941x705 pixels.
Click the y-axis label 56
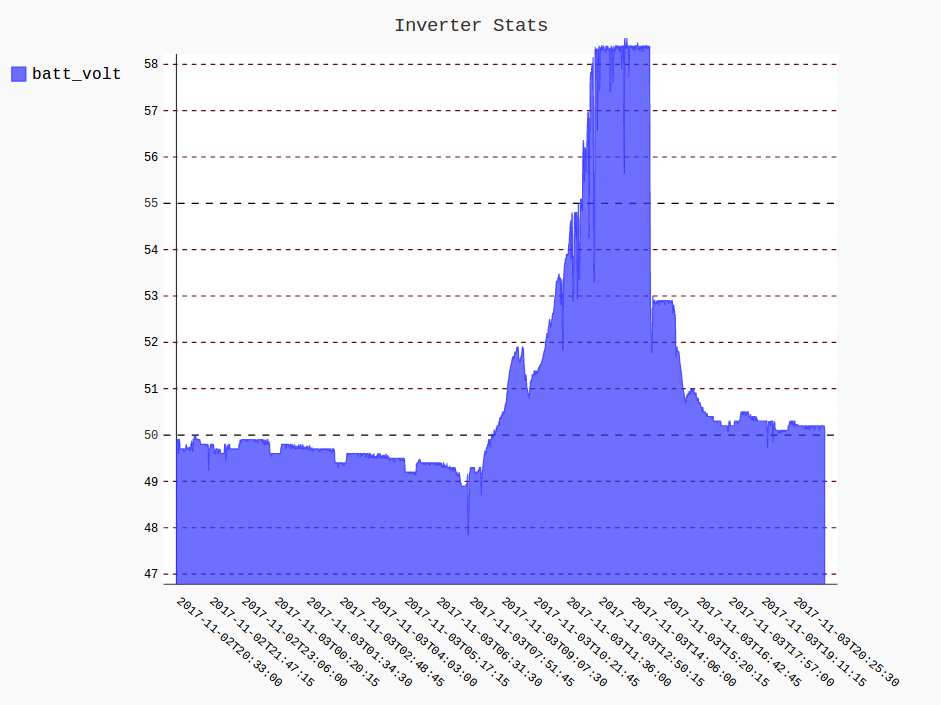point(151,157)
